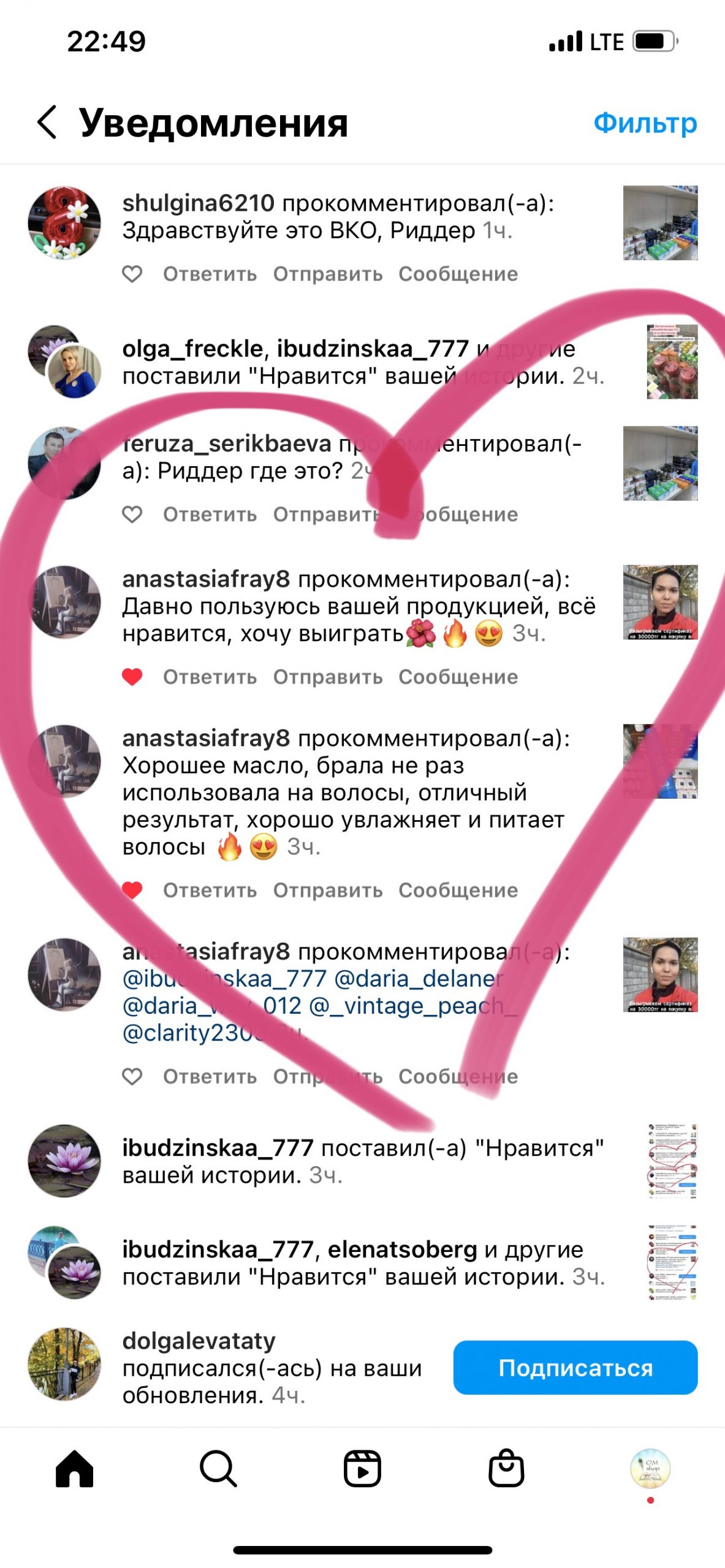Open dolgalevataty's autumn profile avatar
Image resolution: width=725 pixels, height=1568 pixels.
(x=65, y=1364)
